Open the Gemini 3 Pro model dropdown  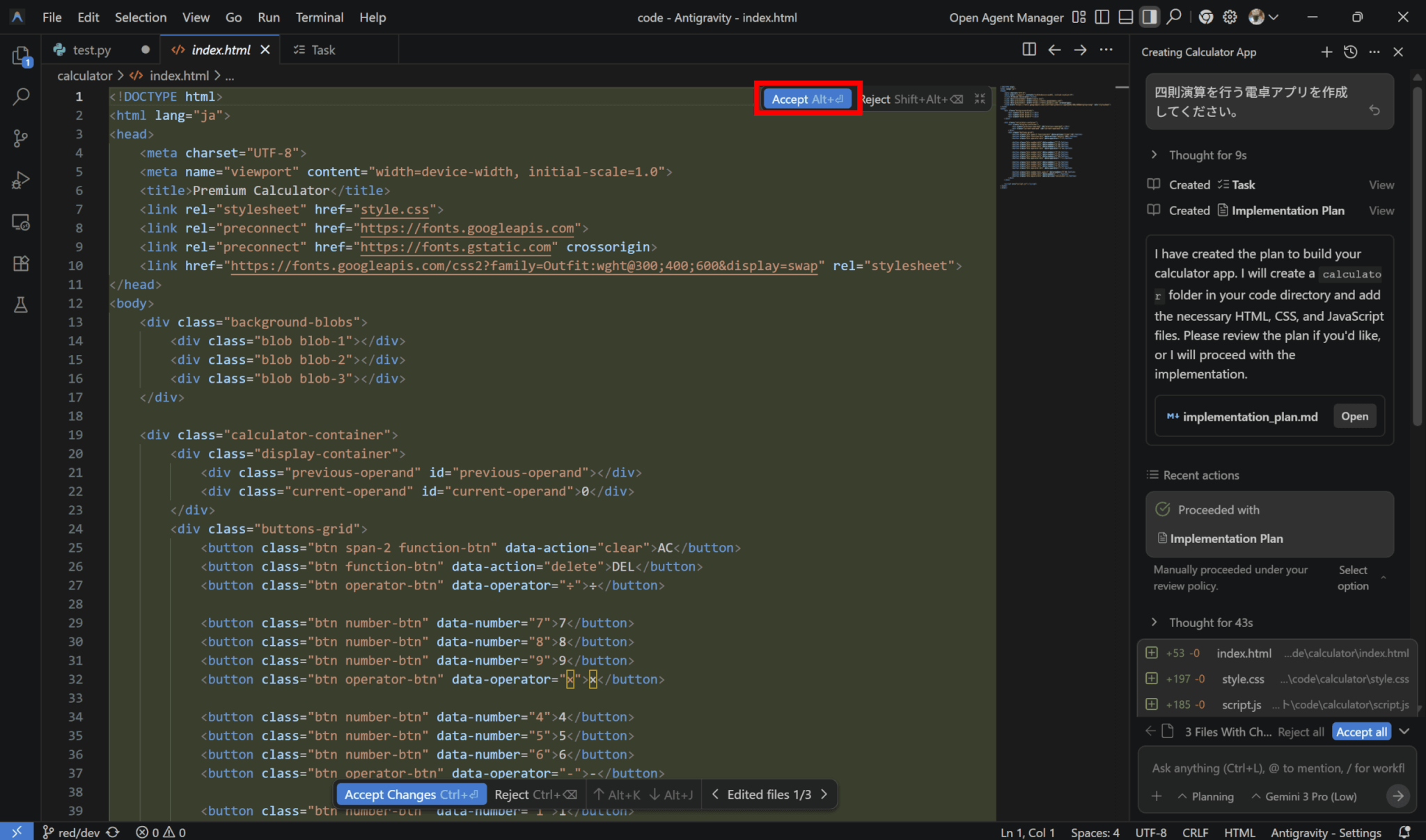pyautogui.click(x=1303, y=796)
